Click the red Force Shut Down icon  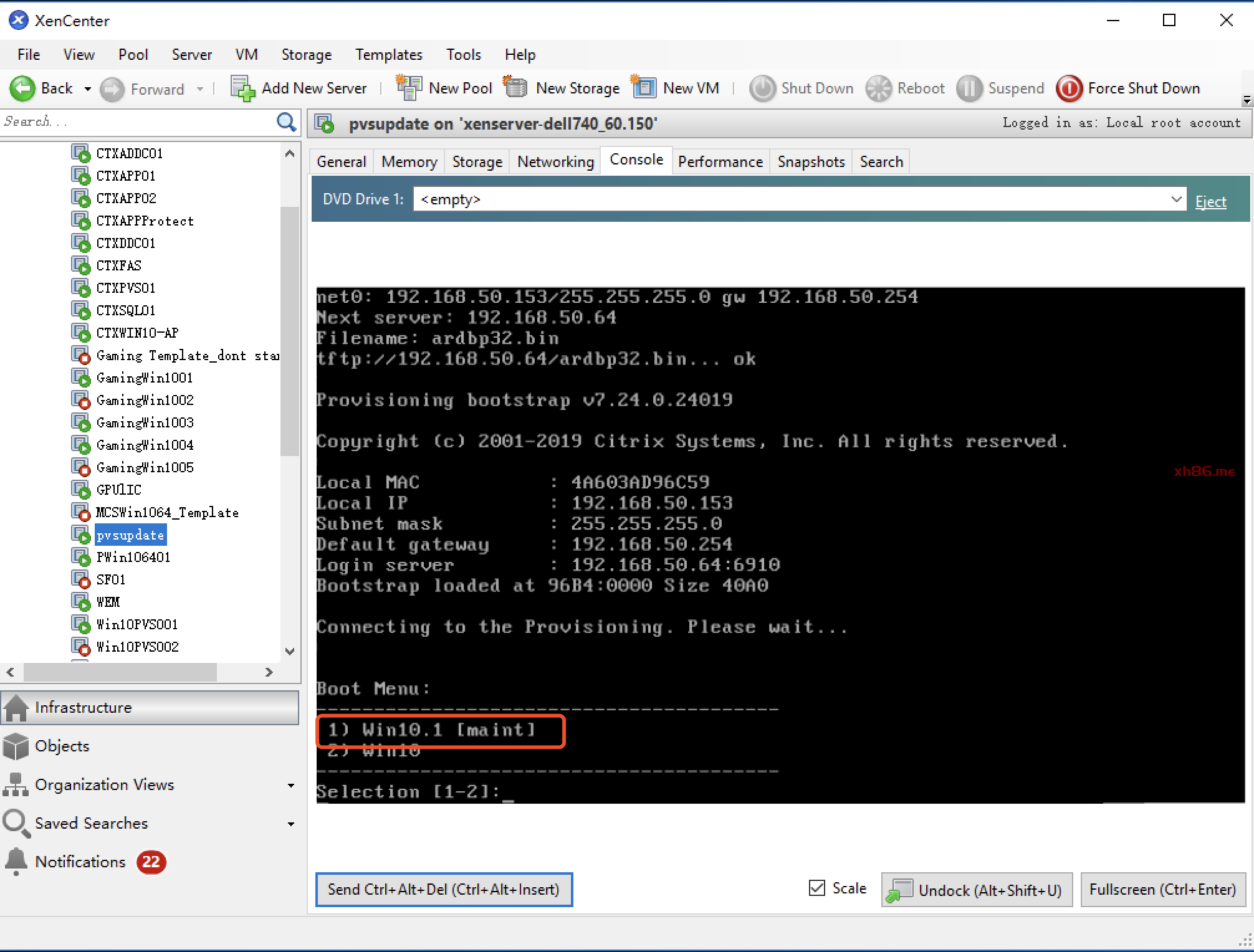tap(1069, 88)
